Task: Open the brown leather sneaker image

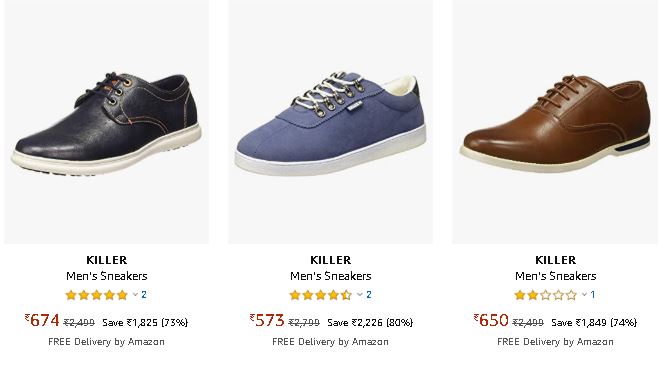Action: tap(555, 121)
